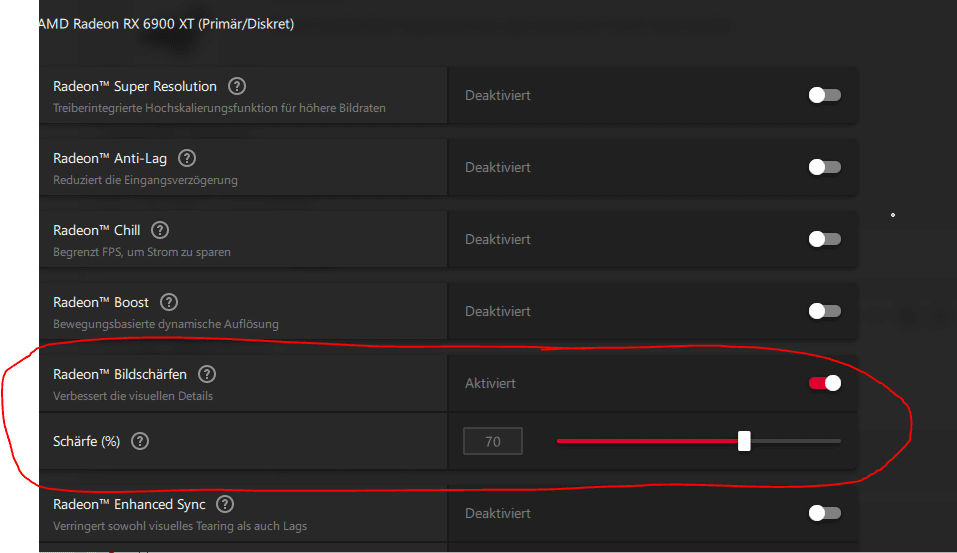Activate the Radeon Chill toggle

click(825, 239)
